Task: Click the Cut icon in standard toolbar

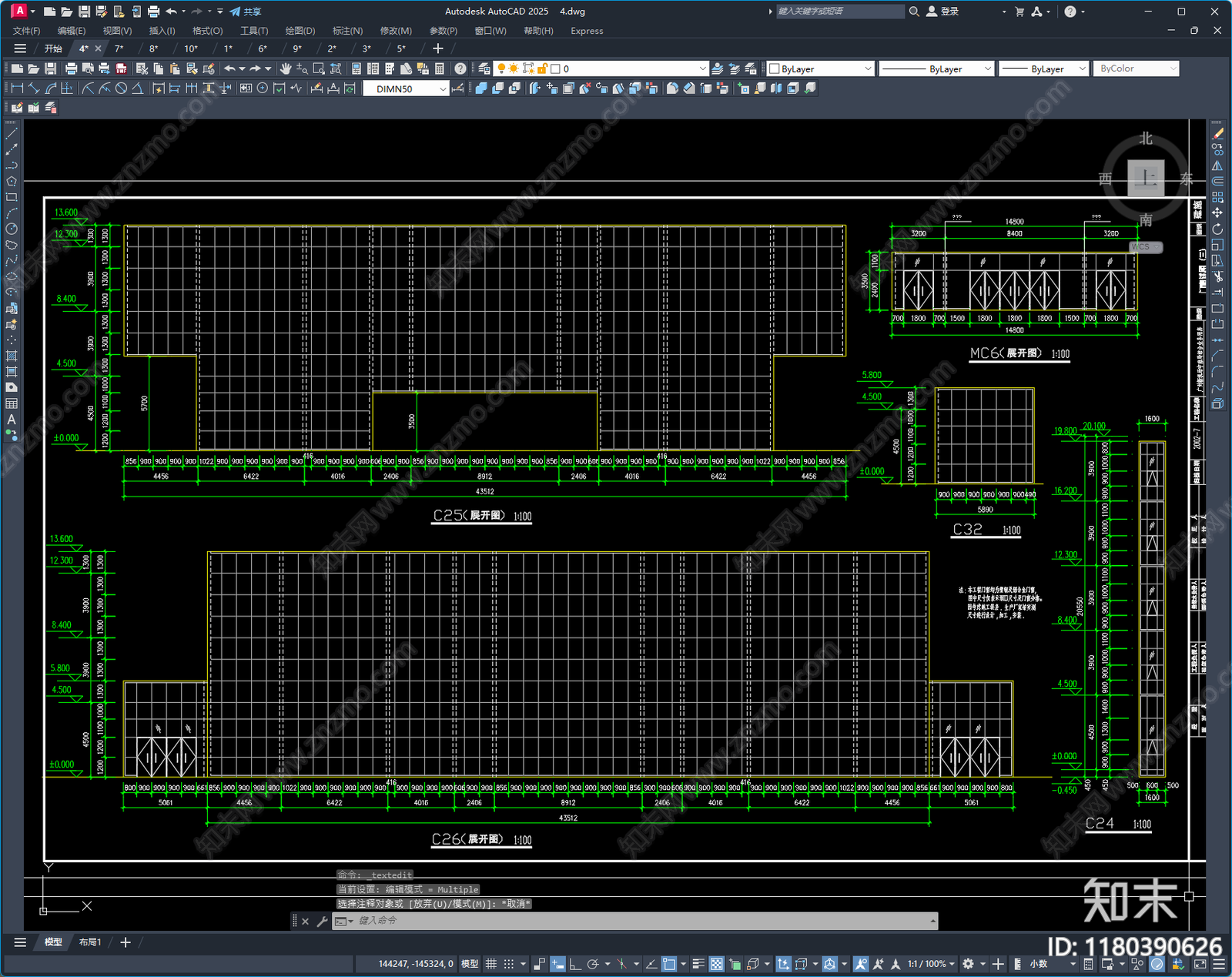Action: pyautogui.click(x=142, y=69)
